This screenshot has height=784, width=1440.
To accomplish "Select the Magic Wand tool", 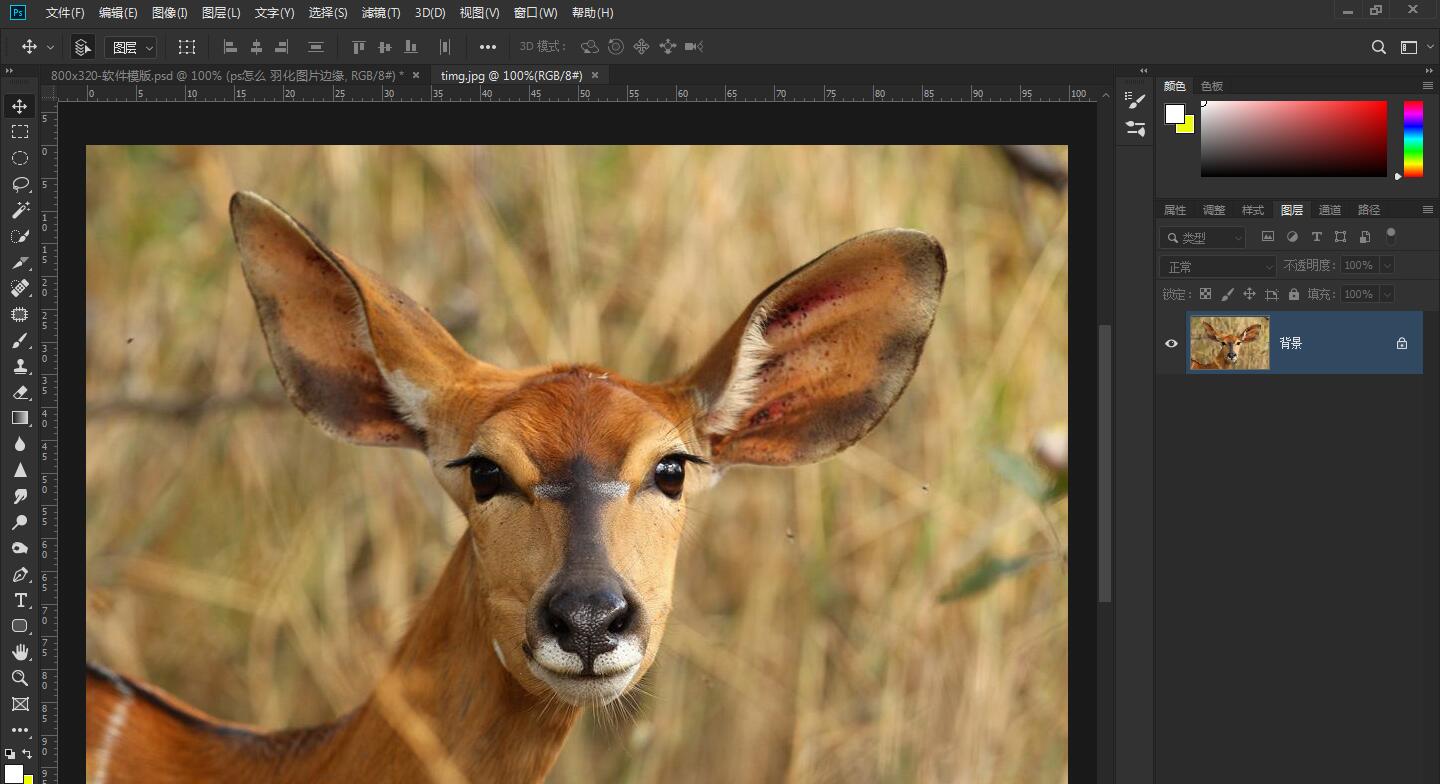I will 20,210.
